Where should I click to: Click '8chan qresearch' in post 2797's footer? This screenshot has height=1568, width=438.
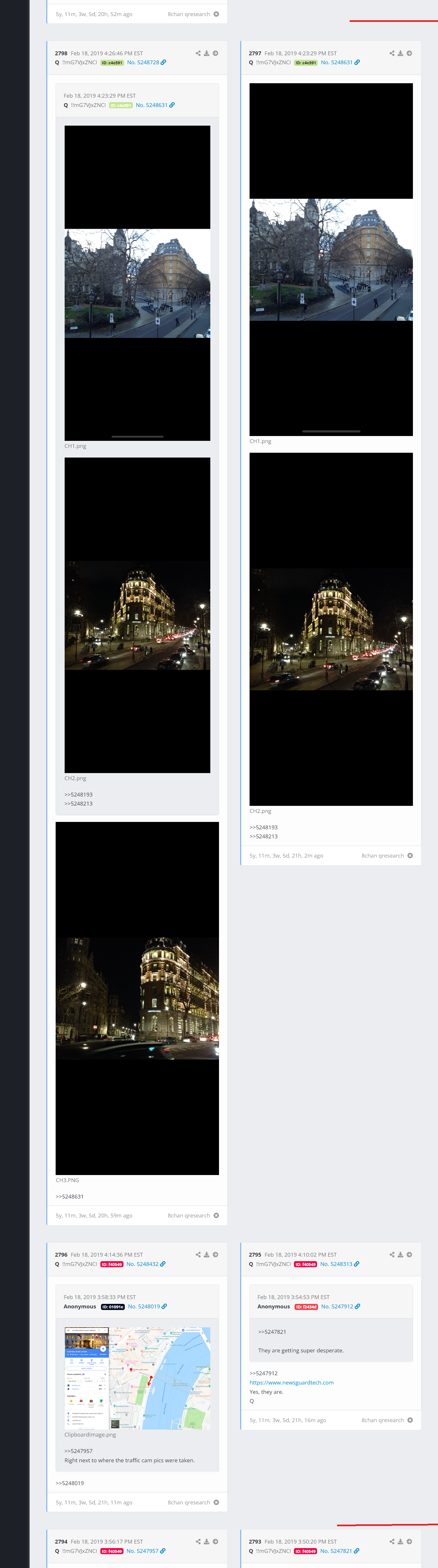383,856
